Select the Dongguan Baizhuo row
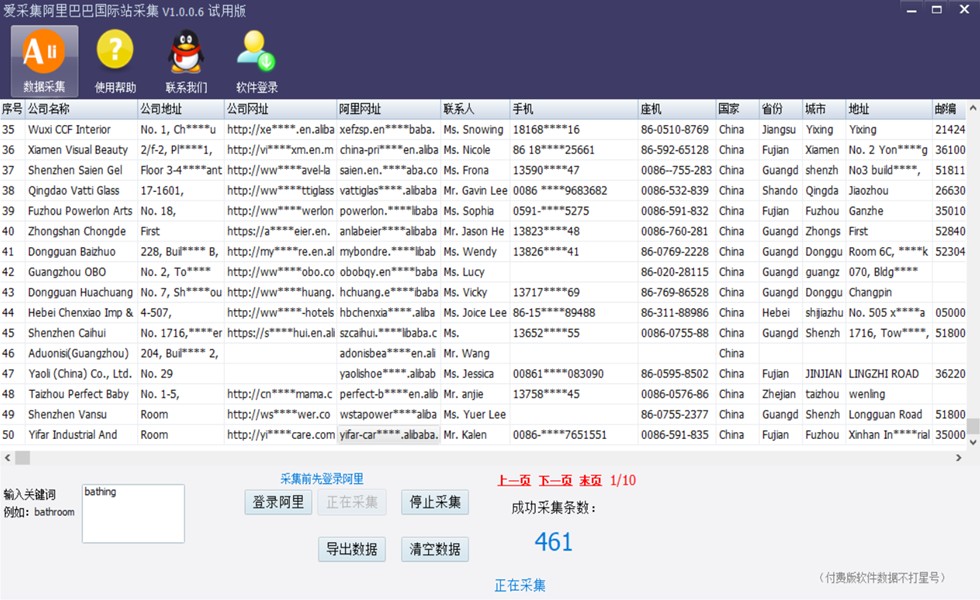 pos(483,252)
